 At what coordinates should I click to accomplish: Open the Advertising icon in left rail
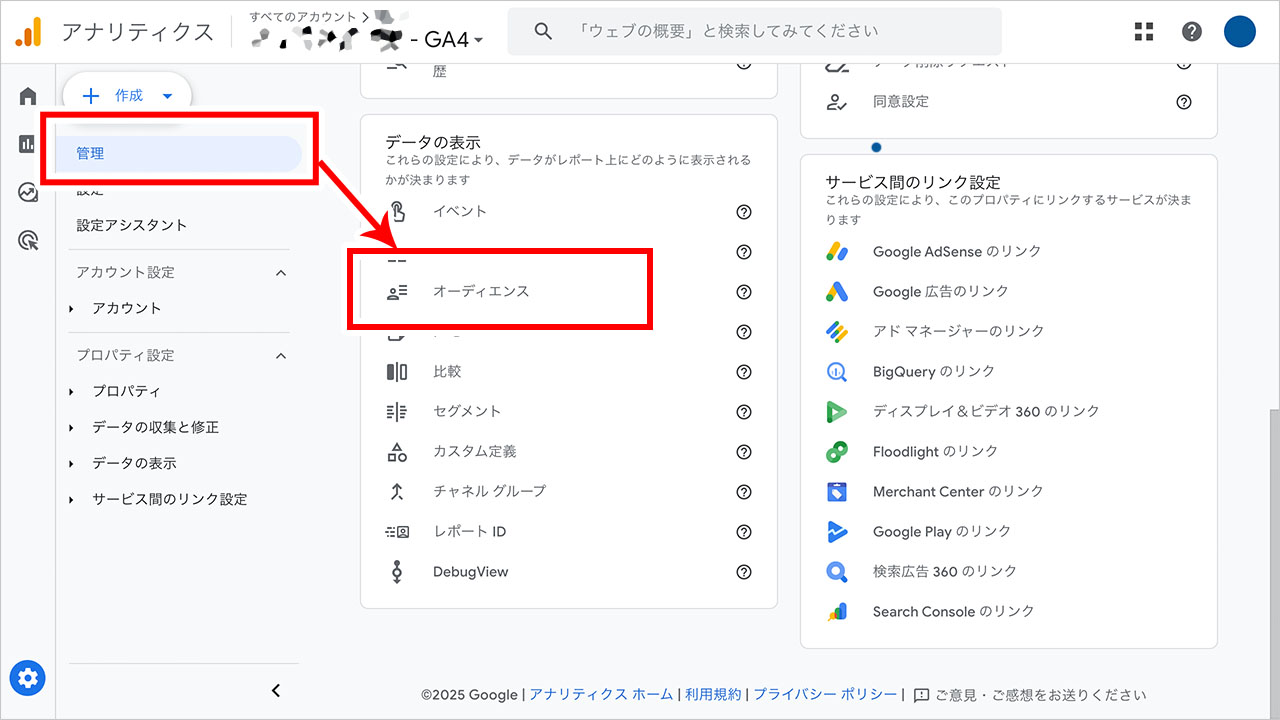coord(28,240)
